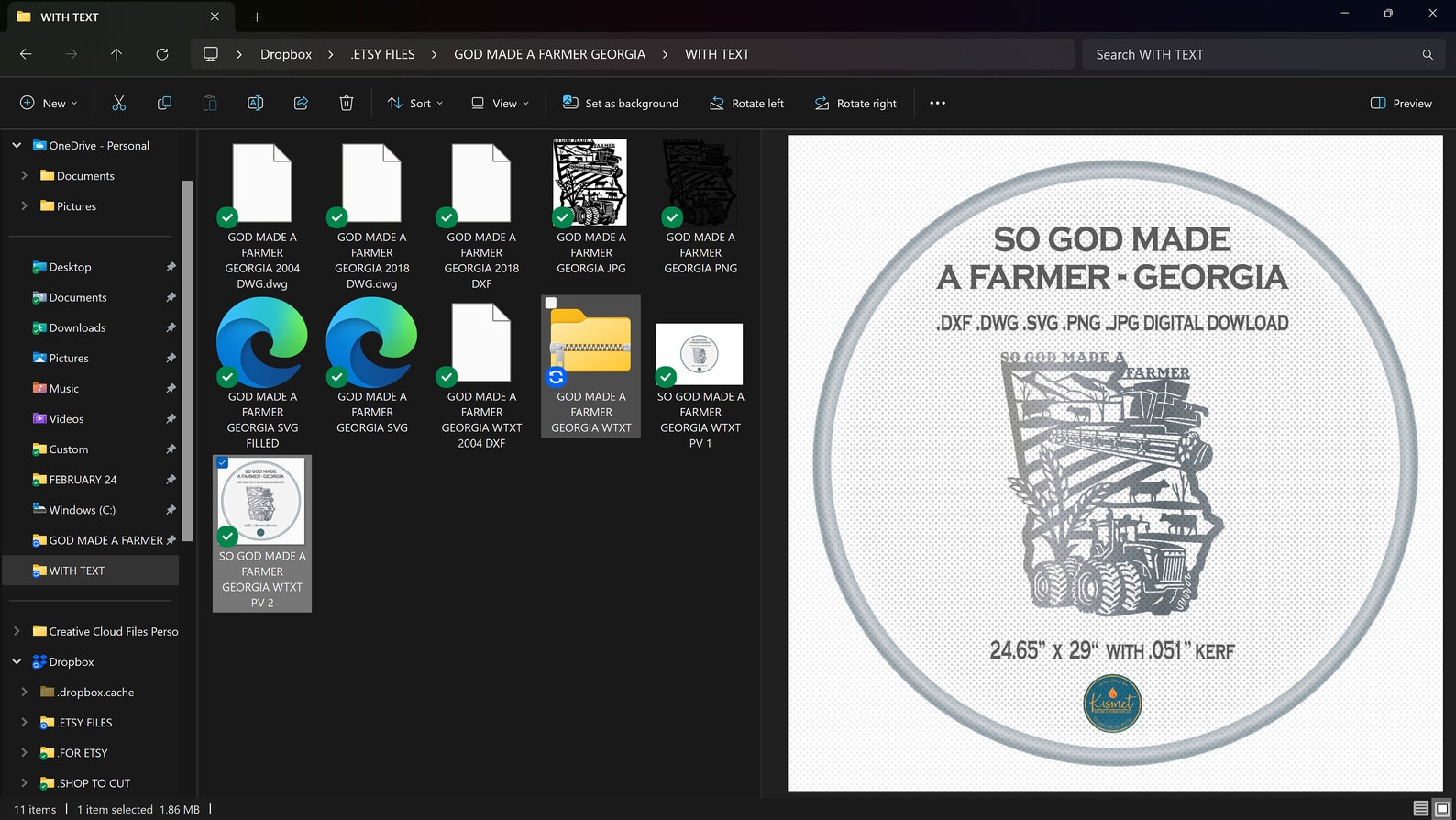Image resolution: width=1456 pixels, height=820 pixels.
Task: Open the See more ellipsis menu
Action: (x=937, y=104)
